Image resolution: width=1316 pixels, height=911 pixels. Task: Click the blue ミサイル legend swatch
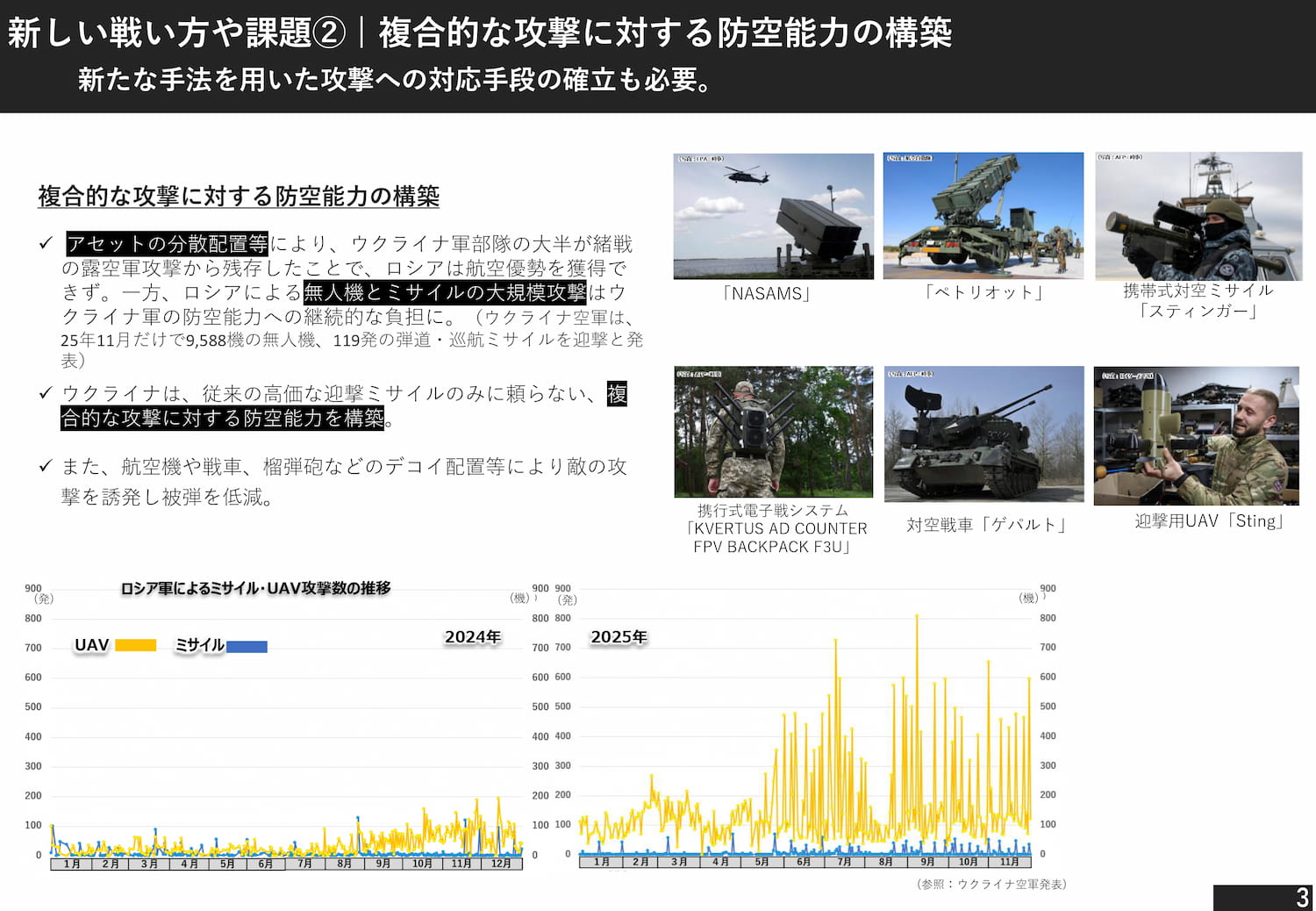coord(247,647)
